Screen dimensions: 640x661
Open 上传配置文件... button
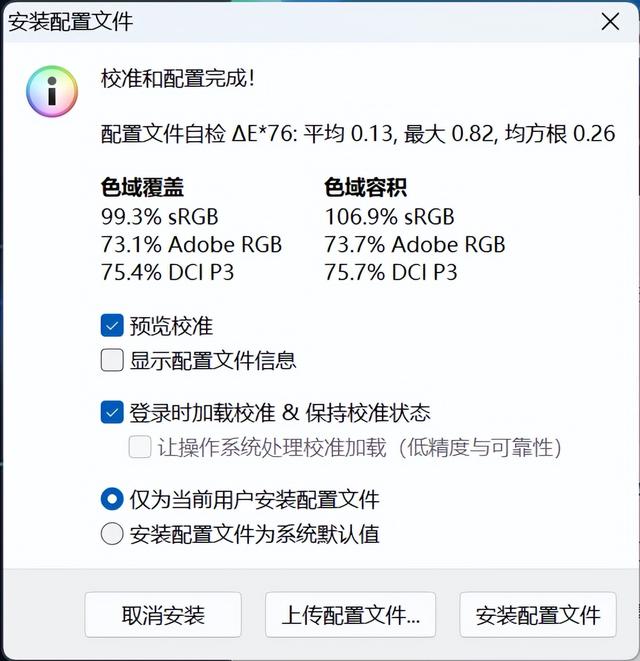coord(351,615)
